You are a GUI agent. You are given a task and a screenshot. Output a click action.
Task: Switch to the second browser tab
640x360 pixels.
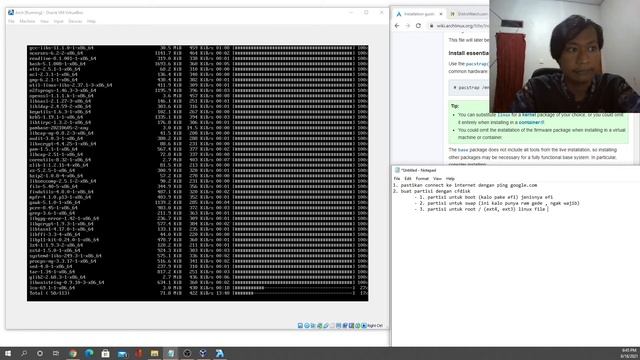(x=469, y=14)
